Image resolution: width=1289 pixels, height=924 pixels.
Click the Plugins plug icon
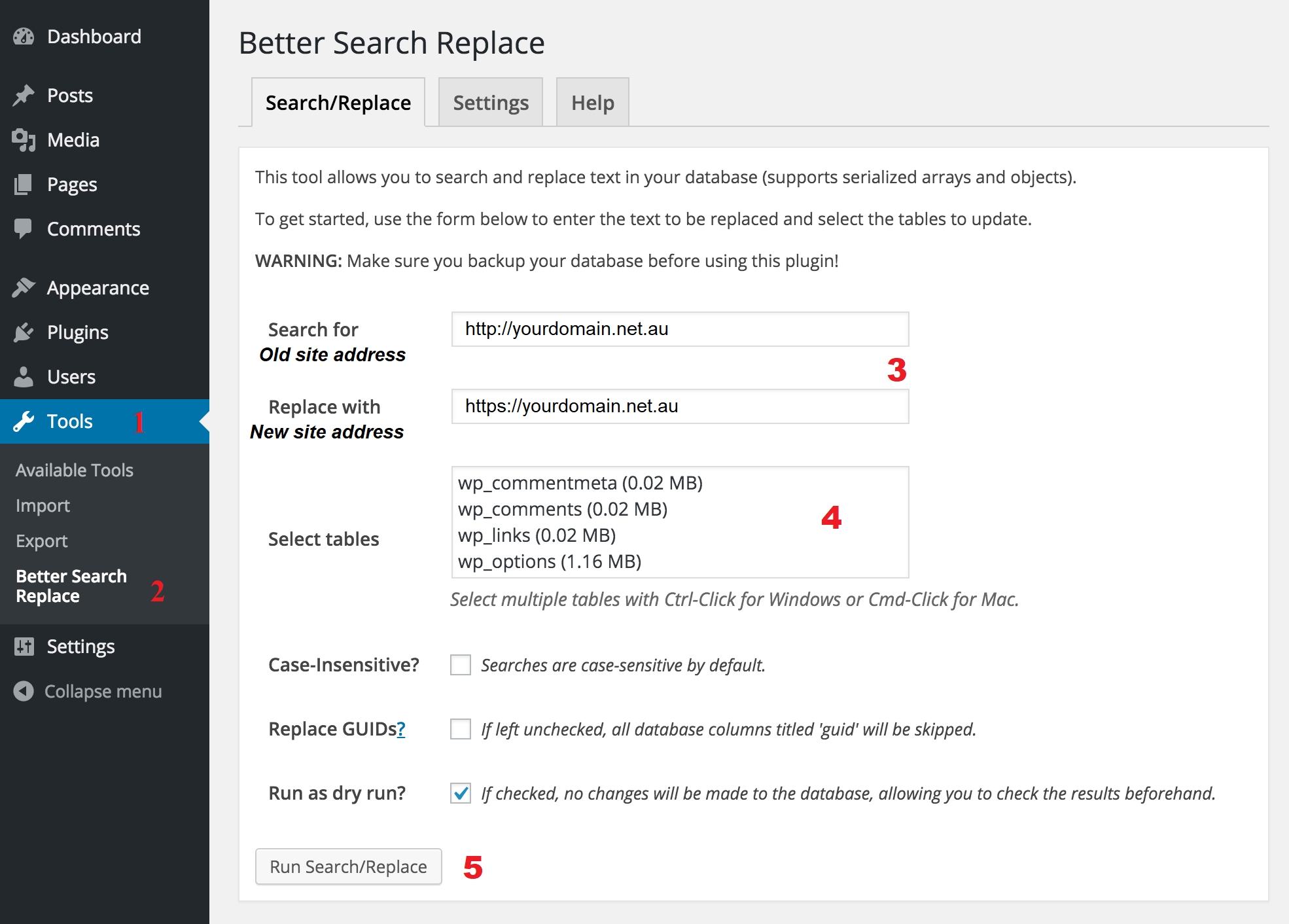(24, 332)
